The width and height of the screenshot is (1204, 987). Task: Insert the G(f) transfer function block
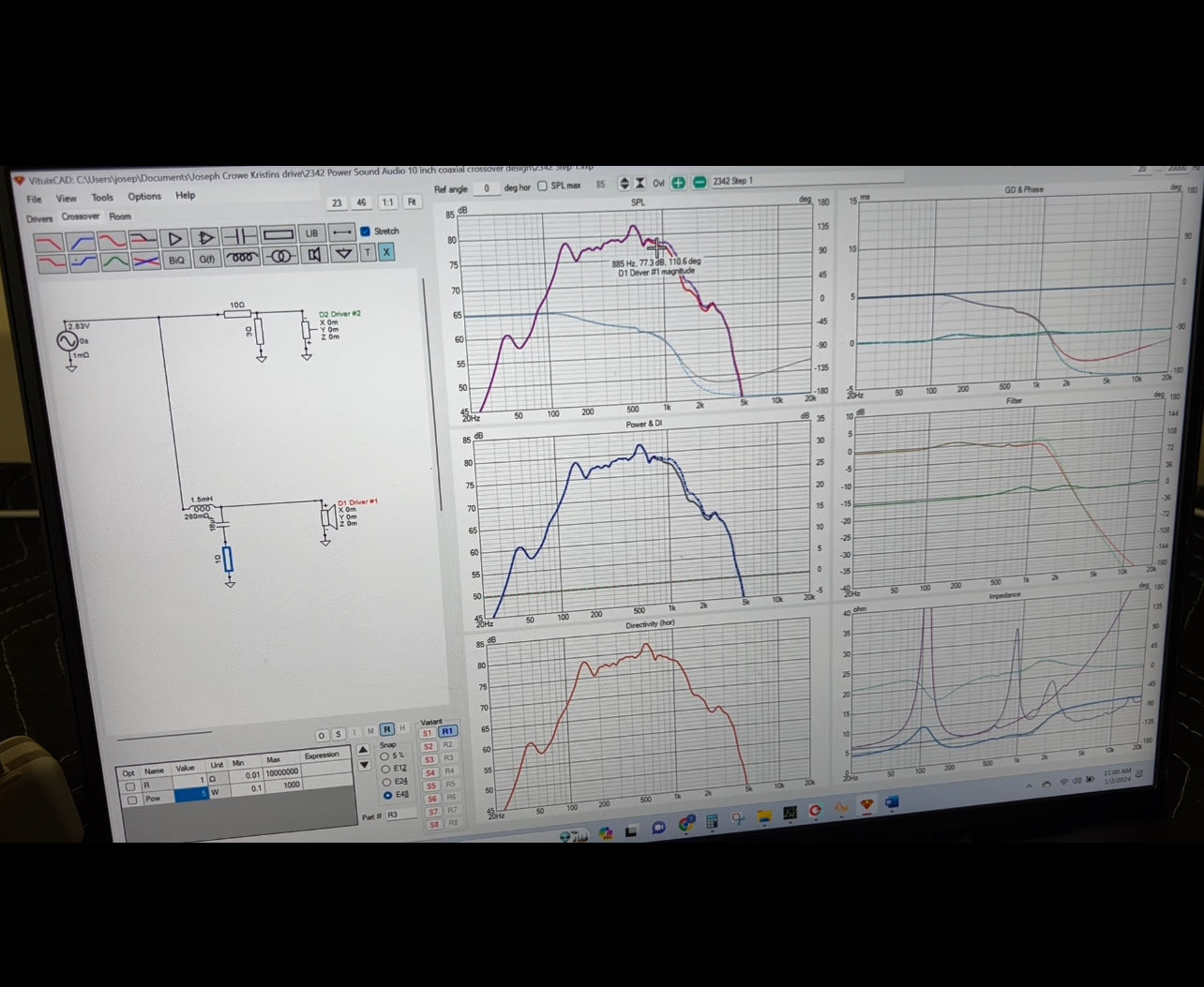(206, 259)
